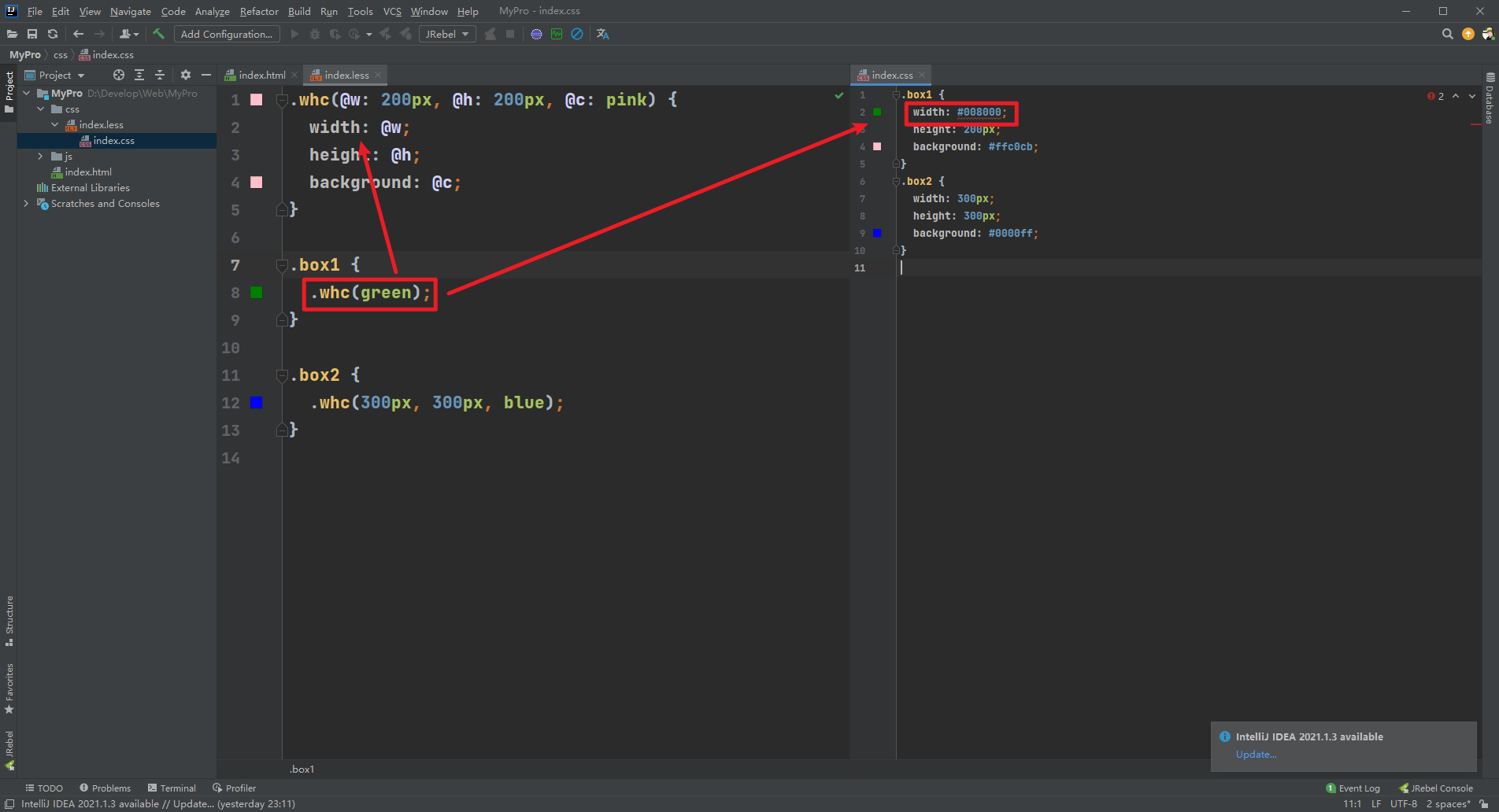The height and width of the screenshot is (812, 1499).
Task: Go back using the left arrow icon
Action: coord(78,34)
